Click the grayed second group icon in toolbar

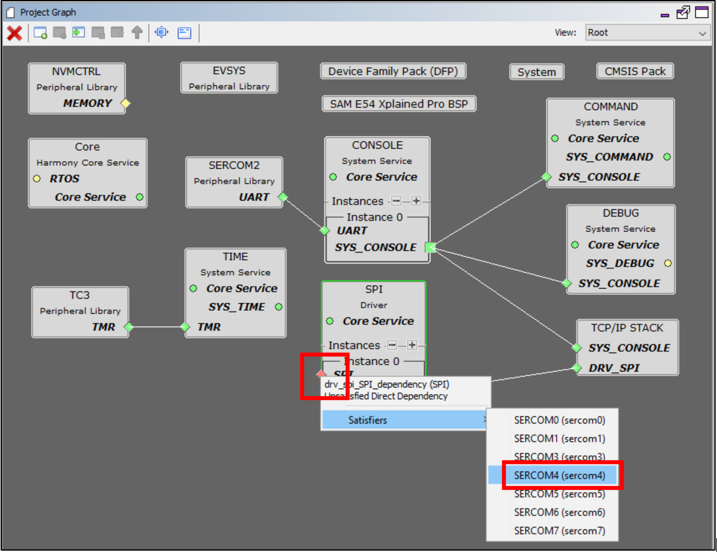pyautogui.click(x=59, y=33)
